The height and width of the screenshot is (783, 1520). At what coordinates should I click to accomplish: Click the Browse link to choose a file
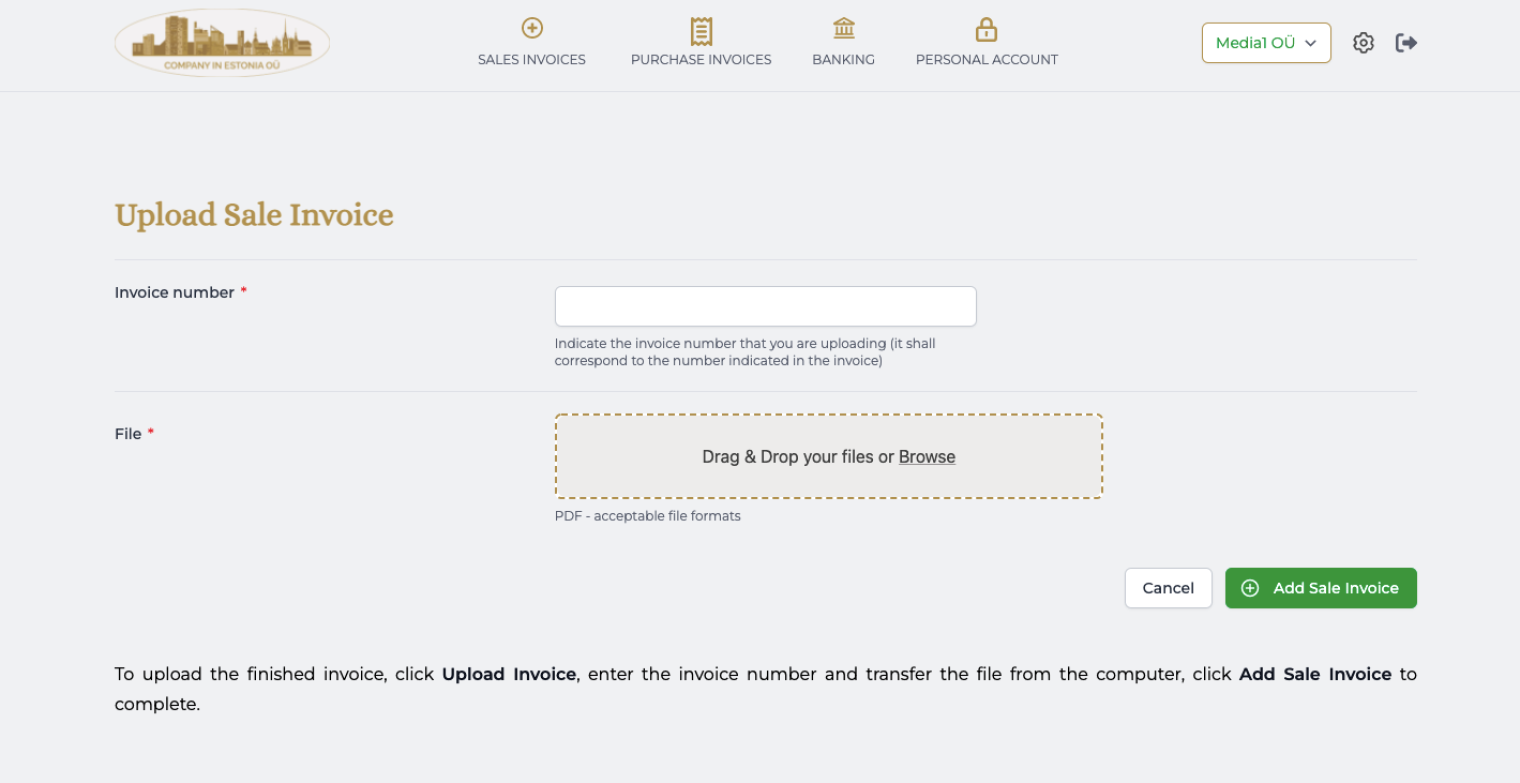(927, 457)
